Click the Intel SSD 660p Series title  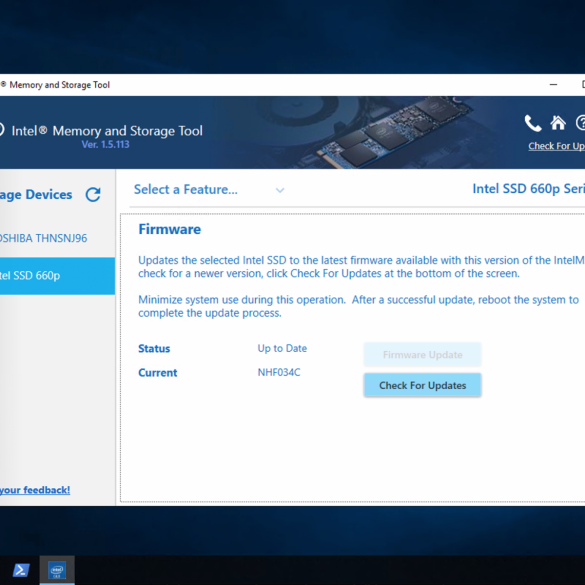528,189
